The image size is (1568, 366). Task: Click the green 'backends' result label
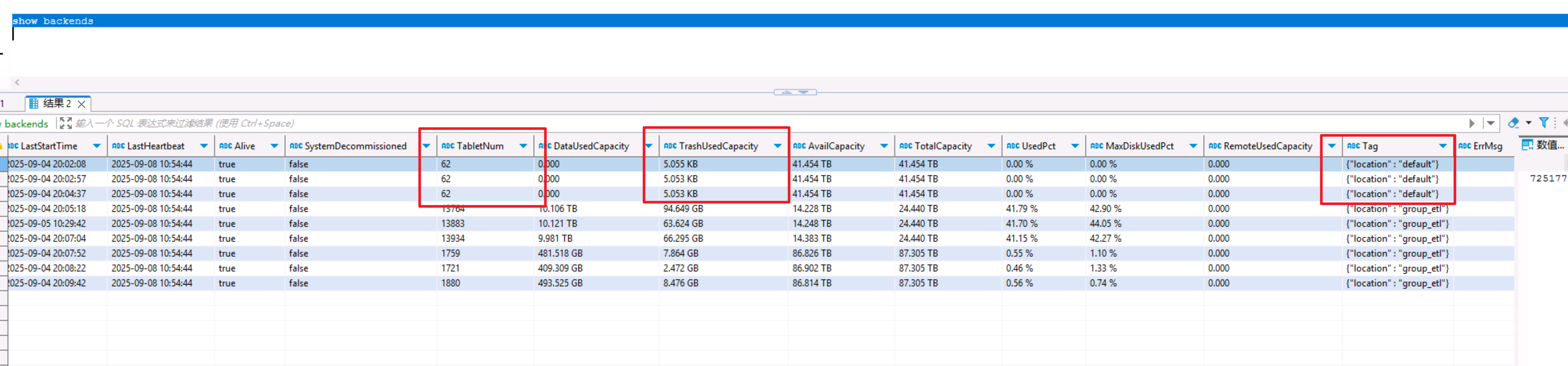pyautogui.click(x=26, y=124)
